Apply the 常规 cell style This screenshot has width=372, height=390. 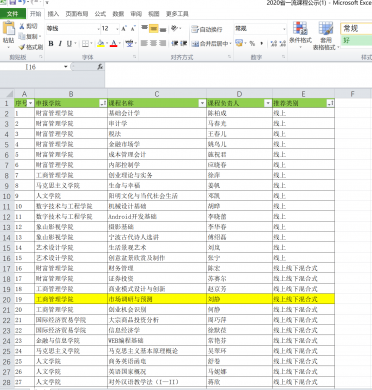356,29
